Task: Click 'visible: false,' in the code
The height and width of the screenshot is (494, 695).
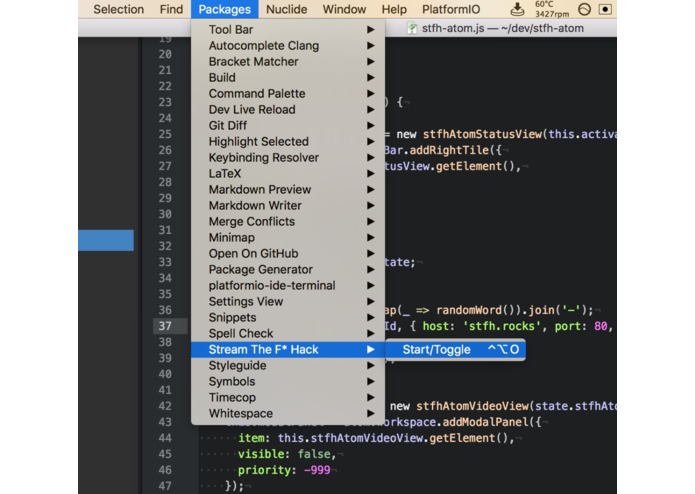Action: tap(287, 454)
